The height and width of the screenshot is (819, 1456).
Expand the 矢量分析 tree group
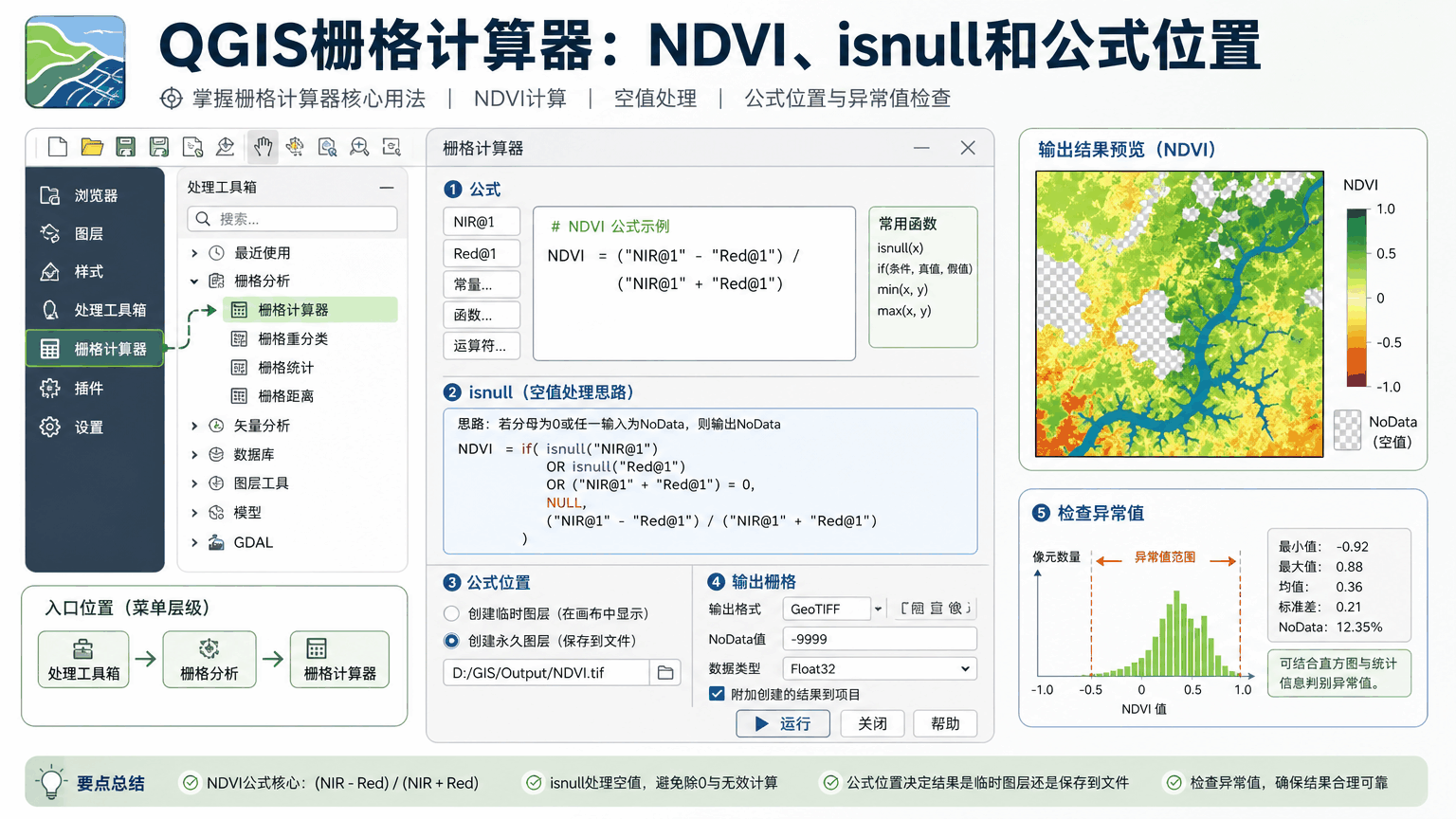click(x=194, y=427)
